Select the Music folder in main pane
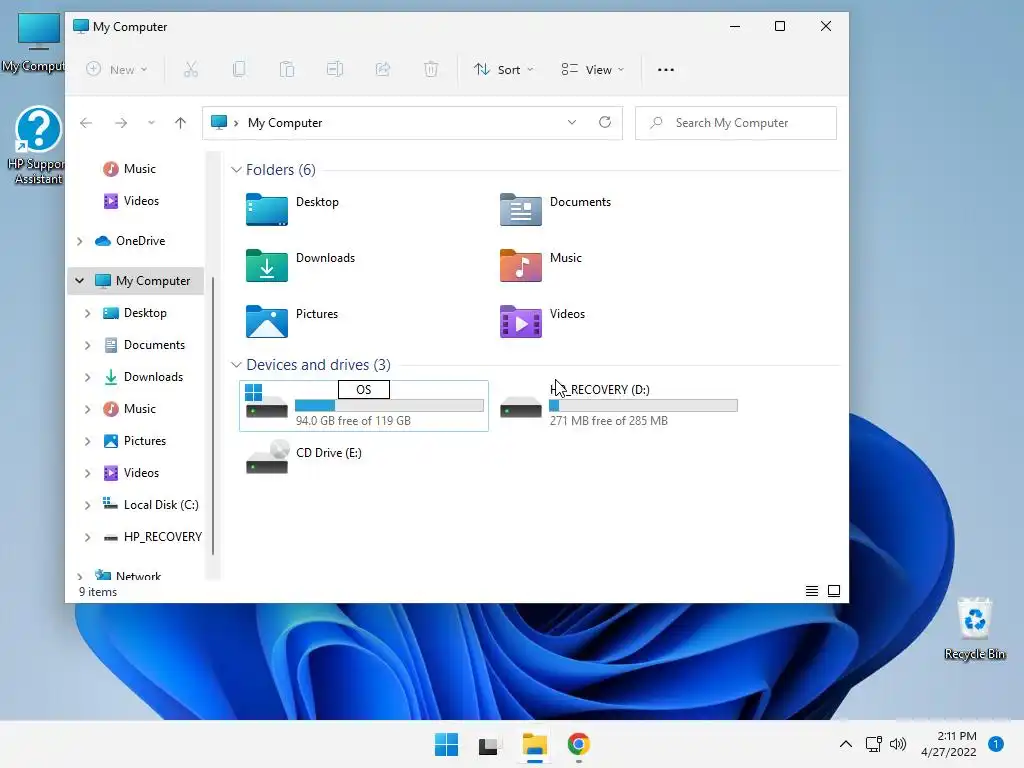Image resolution: width=1024 pixels, height=768 pixels. (541, 265)
